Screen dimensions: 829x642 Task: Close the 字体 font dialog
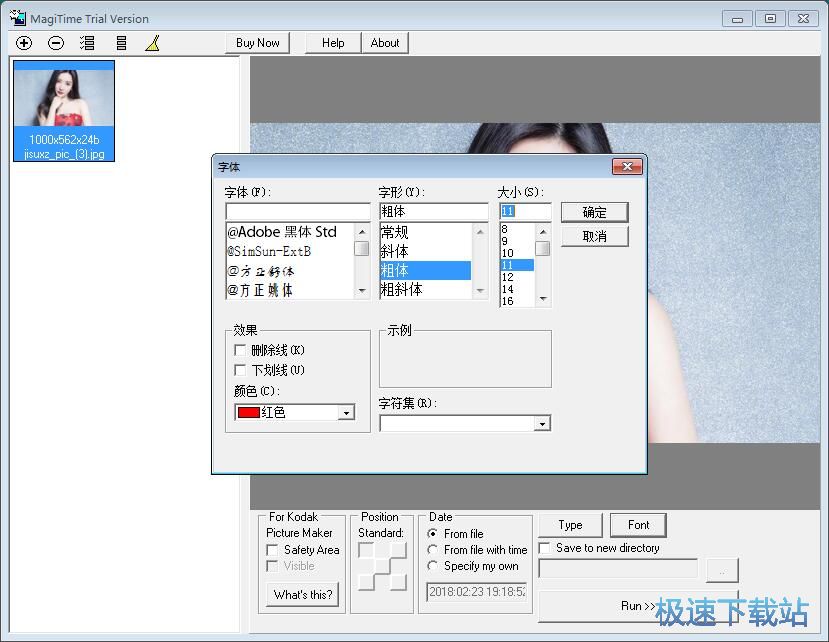[627, 167]
